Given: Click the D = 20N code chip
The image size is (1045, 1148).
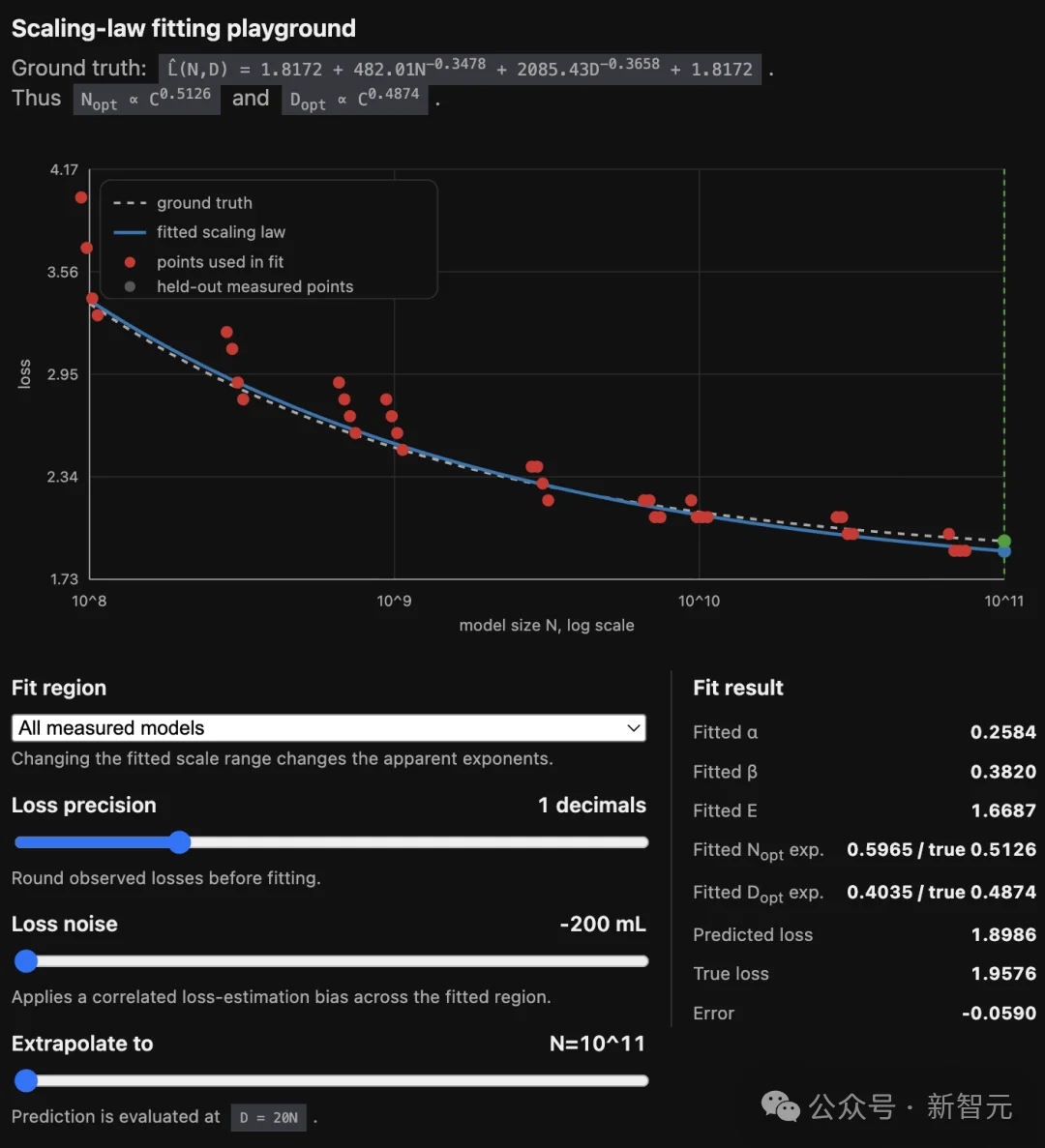Looking at the screenshot, I should pos(269,1117).
